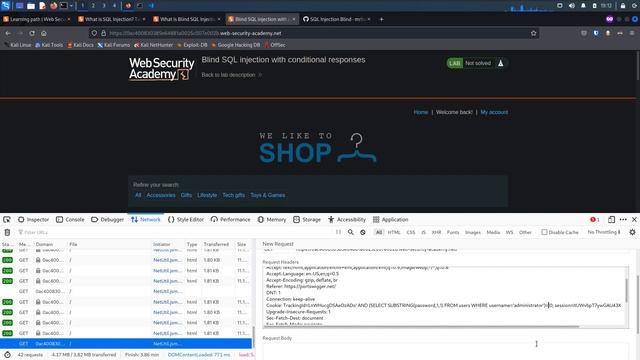Go back with browser back arrow
The image size is (640, 360).
click(x=8, y=33)
